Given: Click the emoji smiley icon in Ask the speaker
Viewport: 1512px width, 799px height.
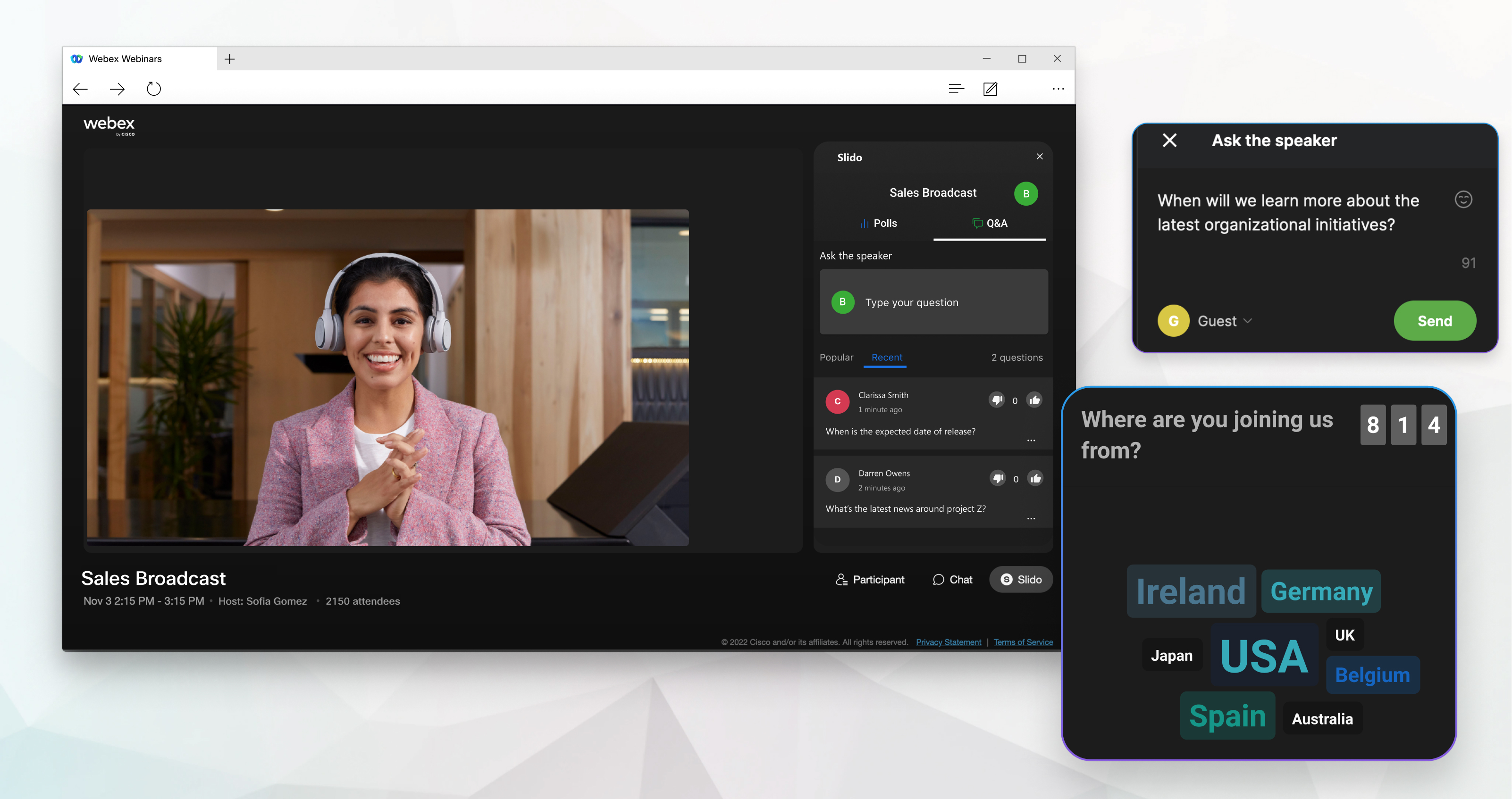Looking at the screenshot, I should (x=1462, y=200).
